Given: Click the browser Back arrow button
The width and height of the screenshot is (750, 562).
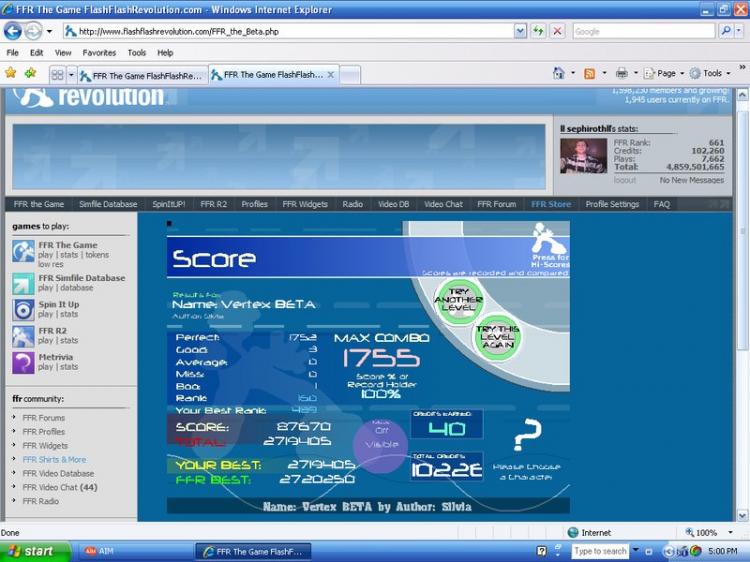Looking at the screenshot, I should tap(13, 31).
